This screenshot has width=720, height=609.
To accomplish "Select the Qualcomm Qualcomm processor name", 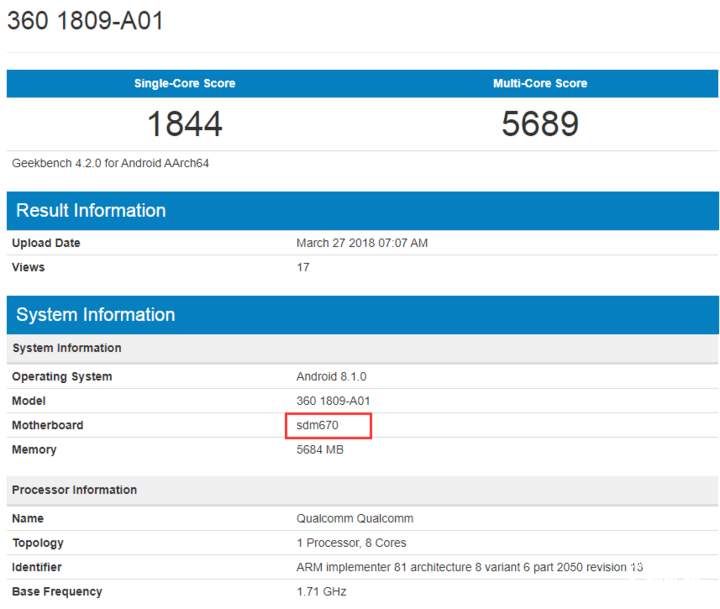I will click(x=355, y=519).
